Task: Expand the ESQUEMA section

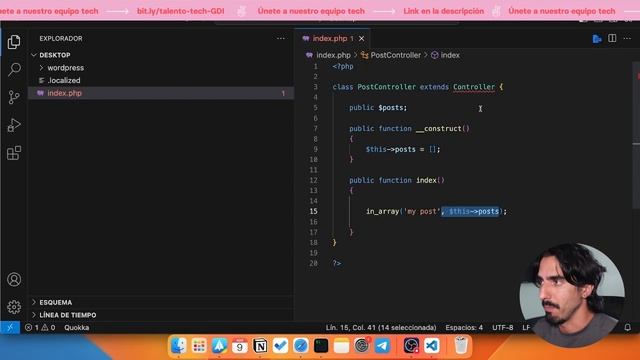Action: pos(56,302)
